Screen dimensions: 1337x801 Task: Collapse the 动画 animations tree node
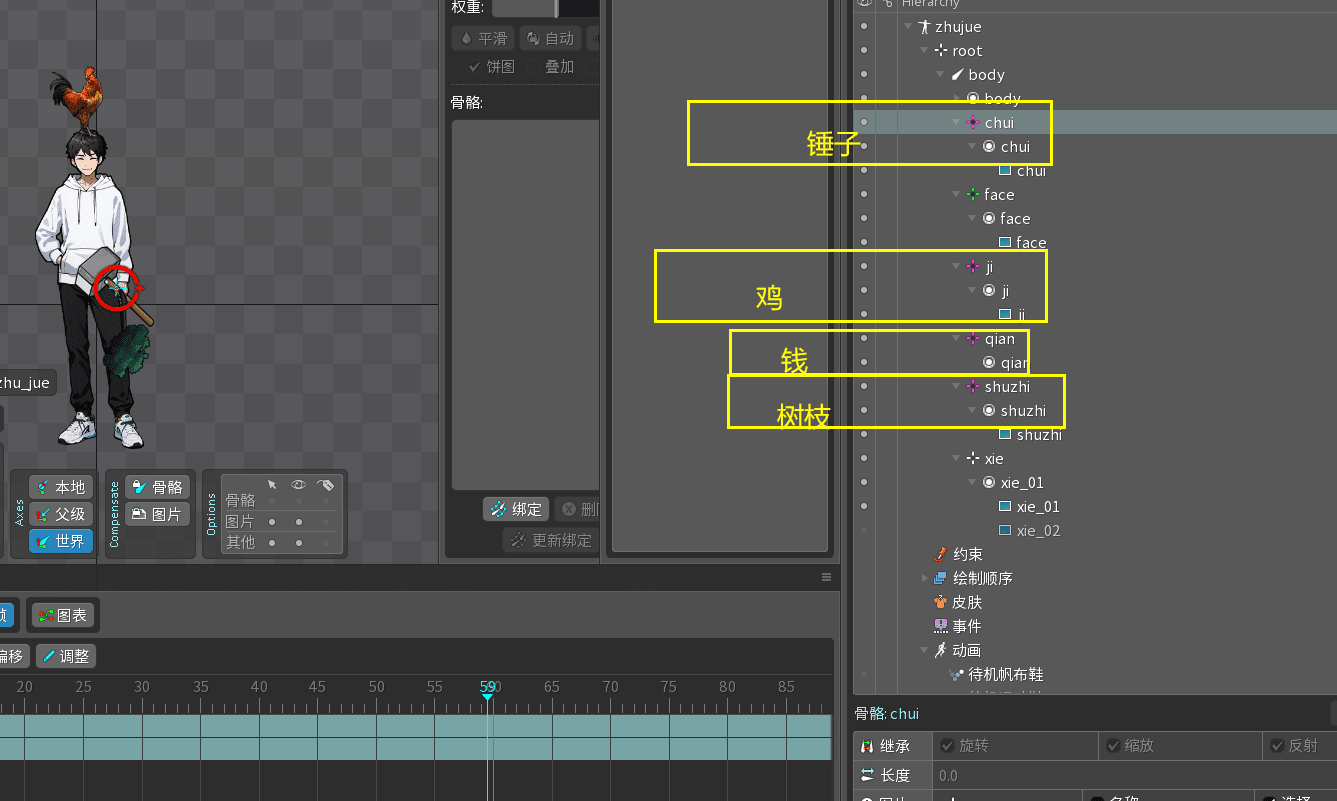(925, 650)
